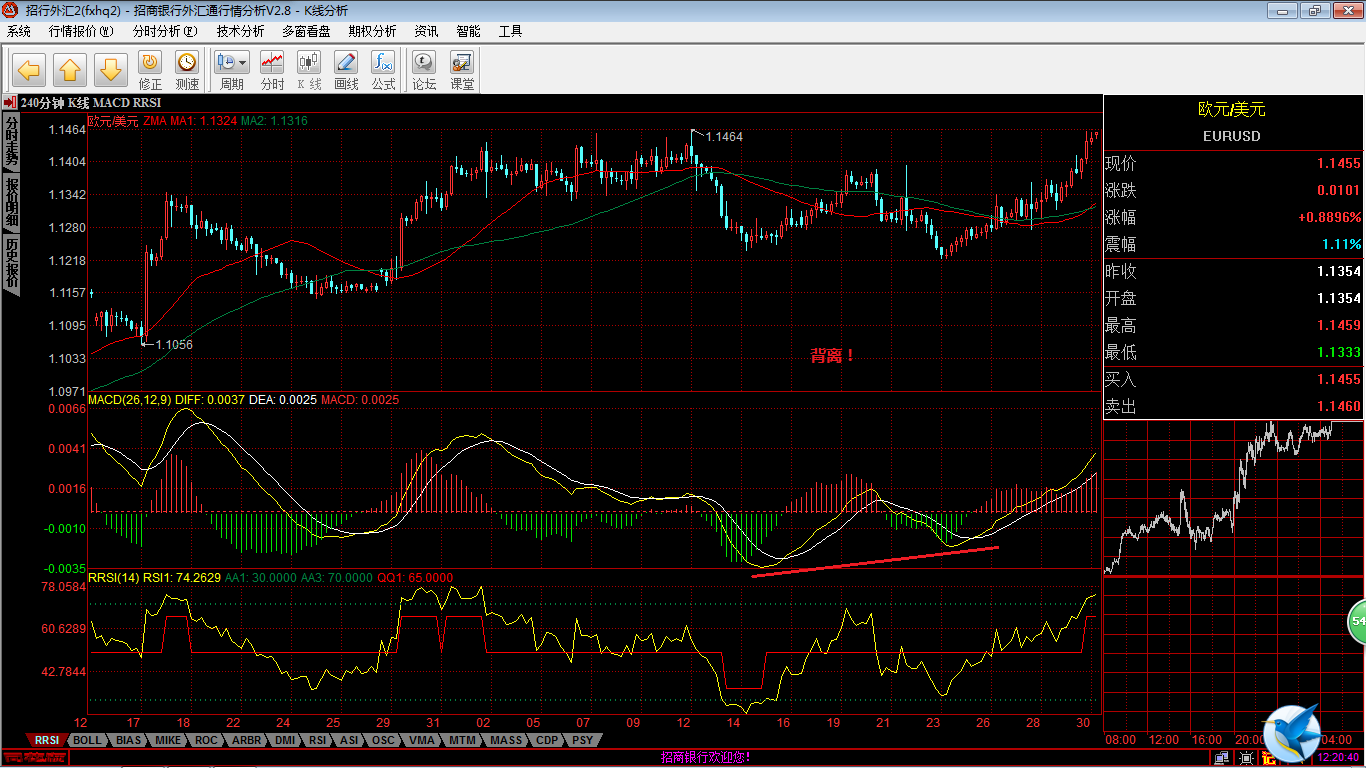Open the 公式 formula editor
This screenshot has width=1366, height=768.
[383, 70]
